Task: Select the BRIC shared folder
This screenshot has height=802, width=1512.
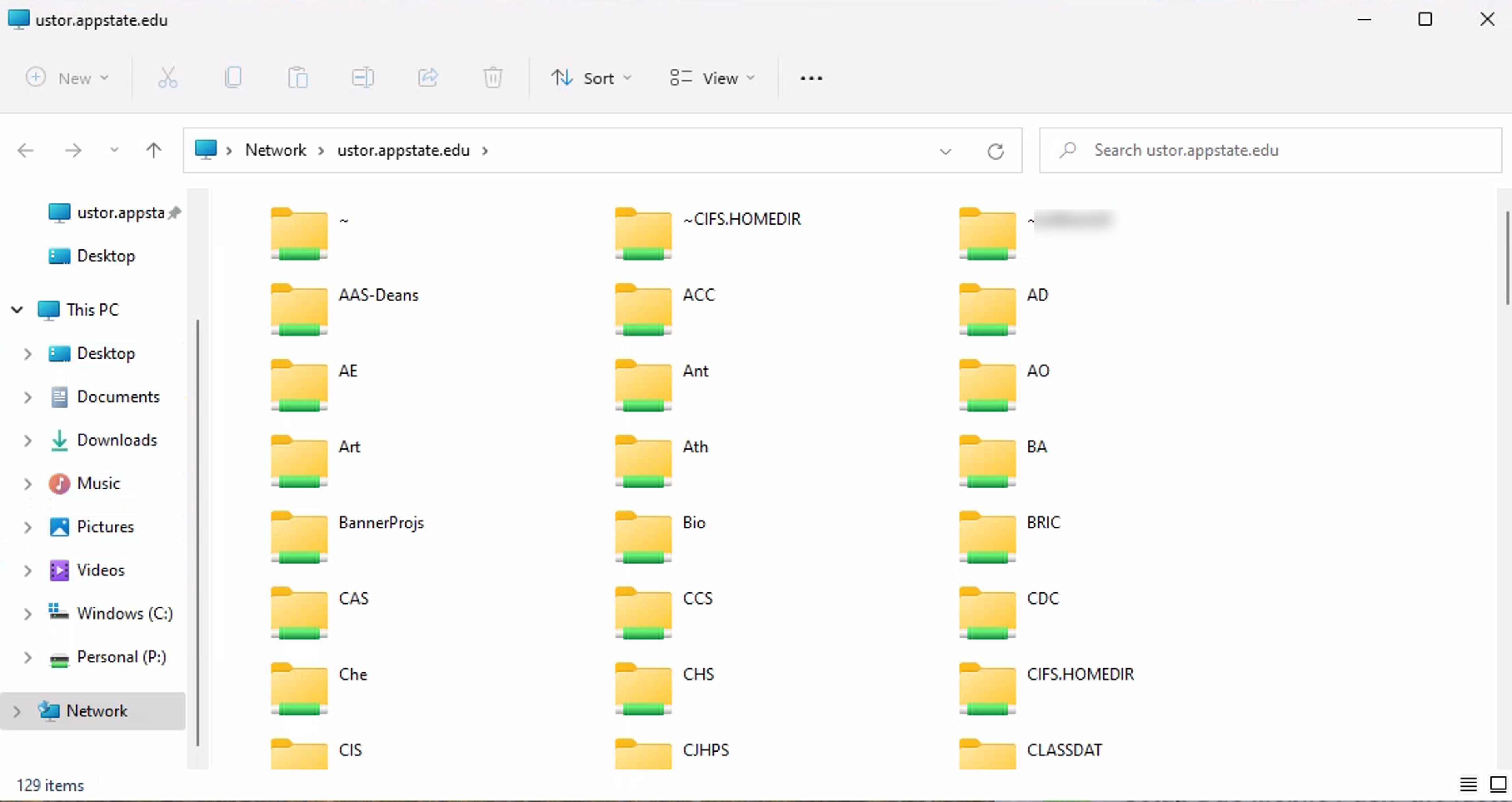Action: (x=1010, y=537)
